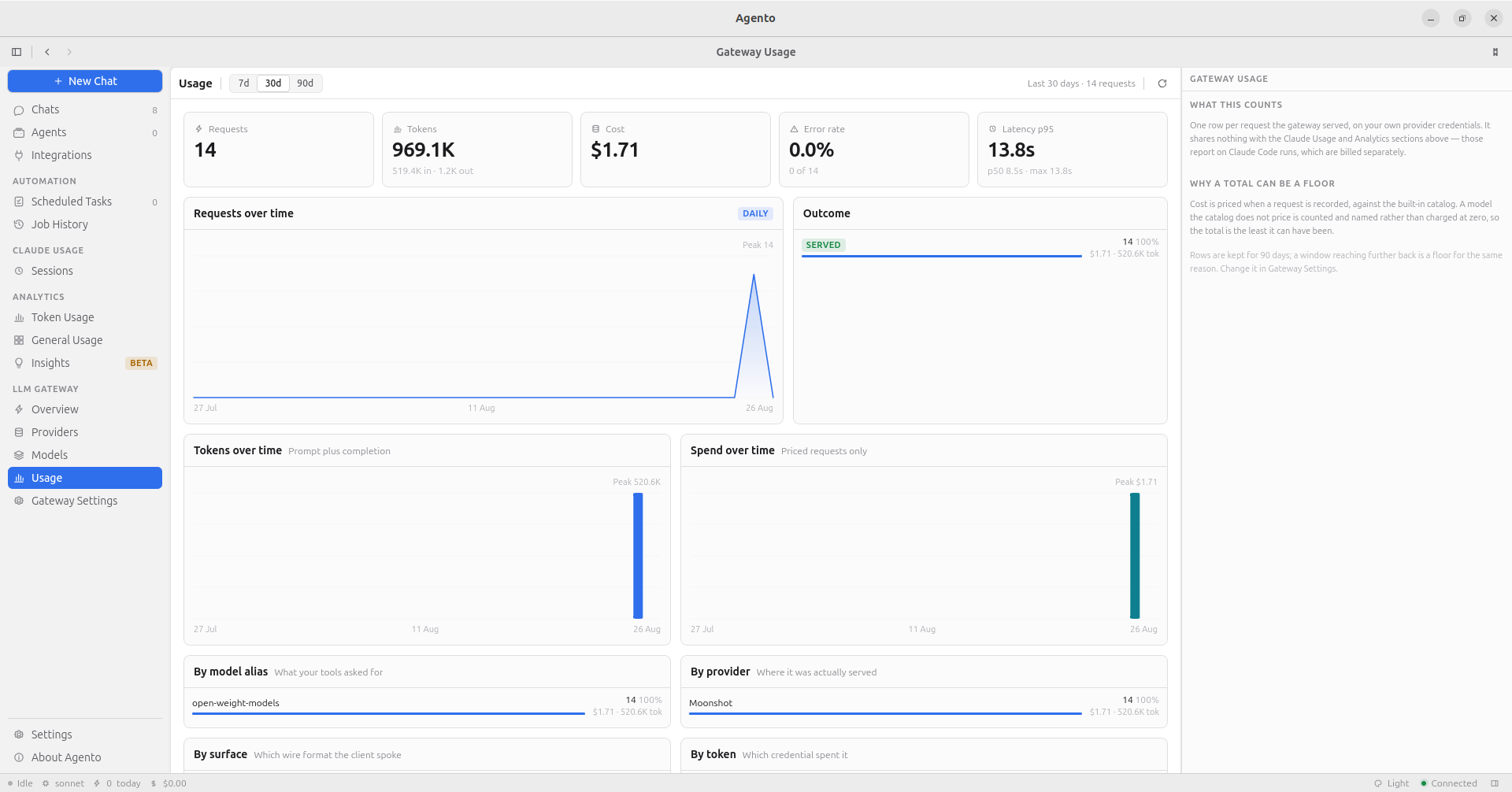Screen dimensions: 1512x792
Task: Open Chats in the sidebar
Action: pos(85,109)
